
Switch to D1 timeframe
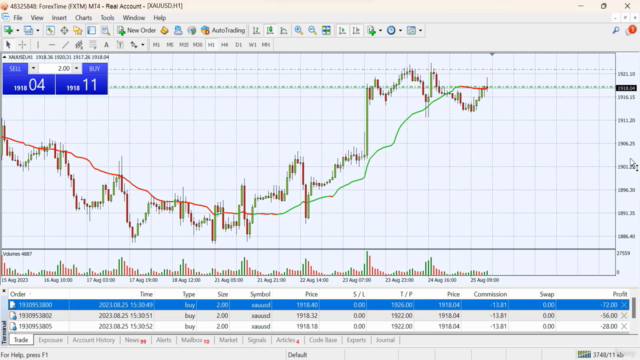click(239, 45)
